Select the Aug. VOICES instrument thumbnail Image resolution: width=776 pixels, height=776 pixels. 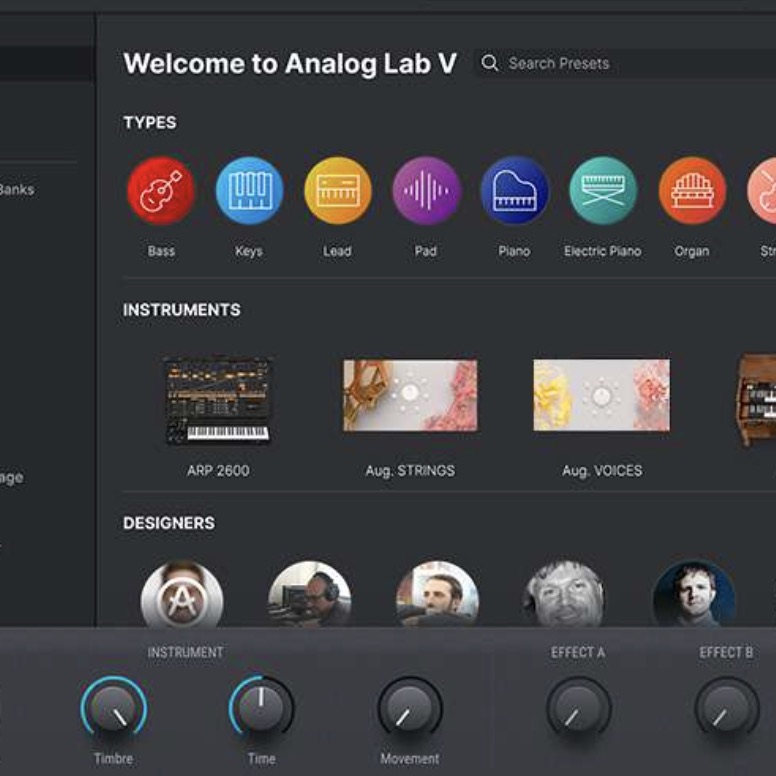[x=601, y=395]
